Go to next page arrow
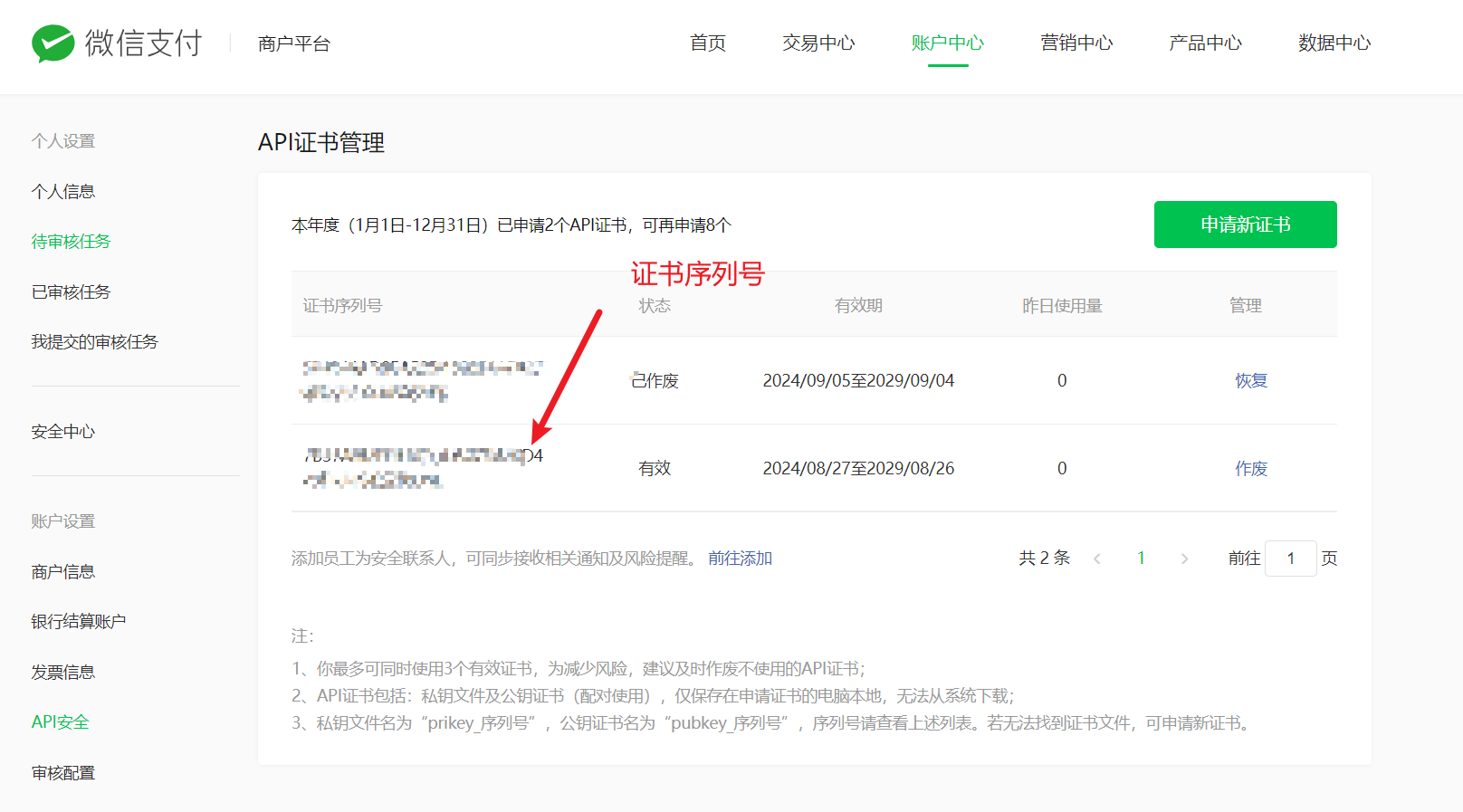 click(x=1184, y=559)
